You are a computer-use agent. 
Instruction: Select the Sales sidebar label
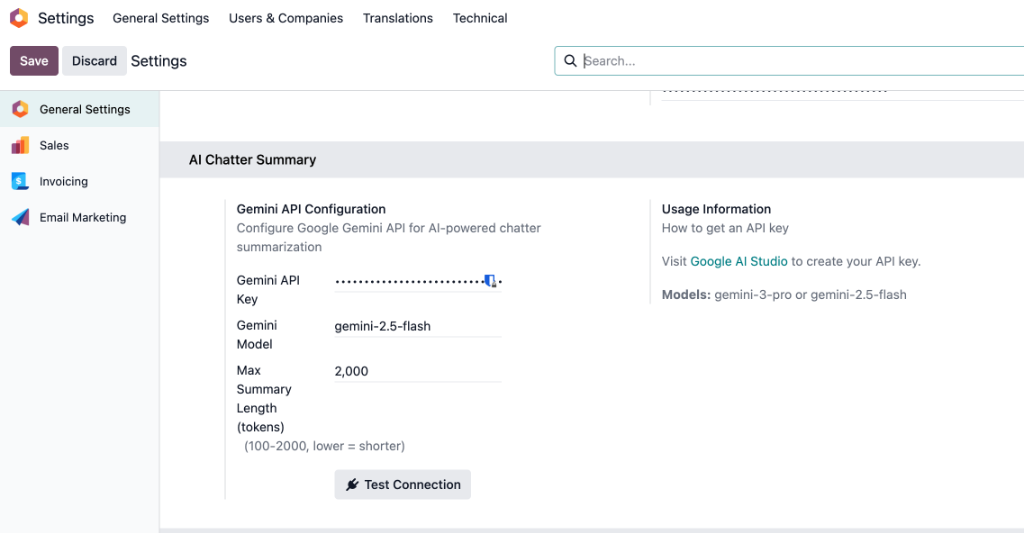(x=54, y=145)
